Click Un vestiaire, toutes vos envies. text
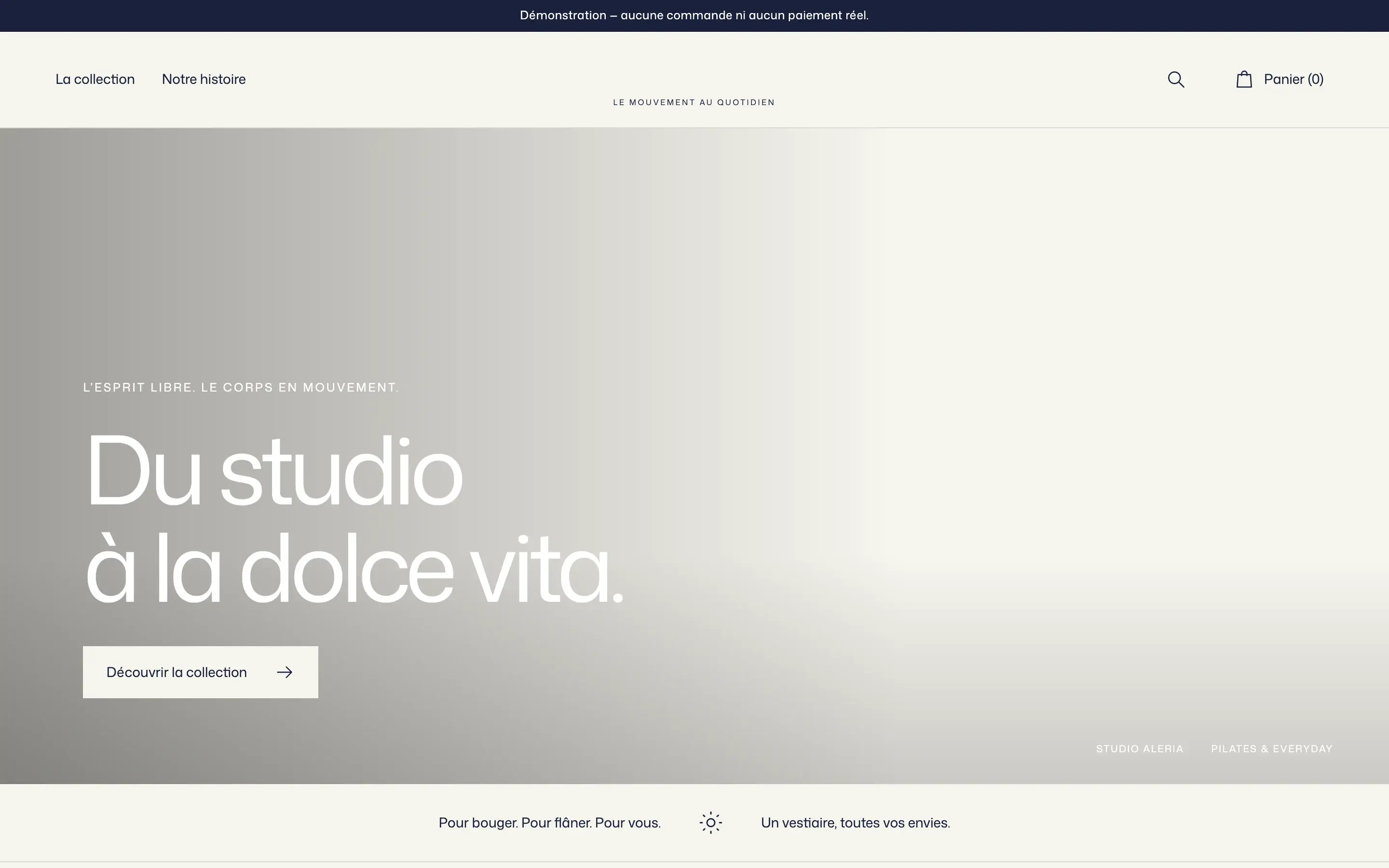The image size is (1389, 868). (x=855, y=823)
